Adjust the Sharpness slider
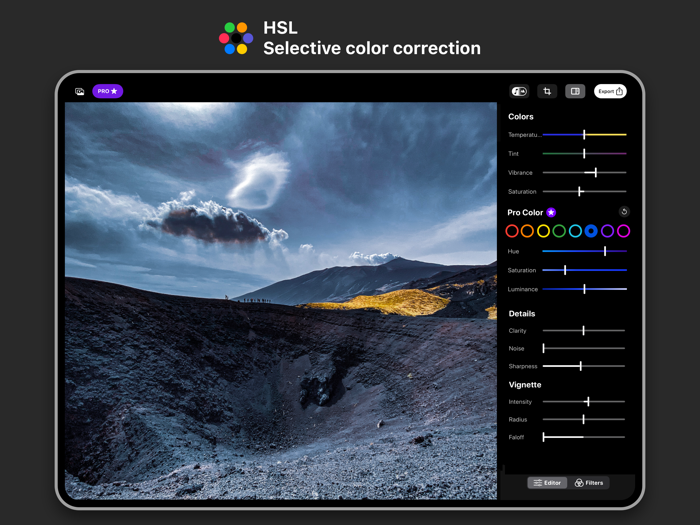 [583, 366]
